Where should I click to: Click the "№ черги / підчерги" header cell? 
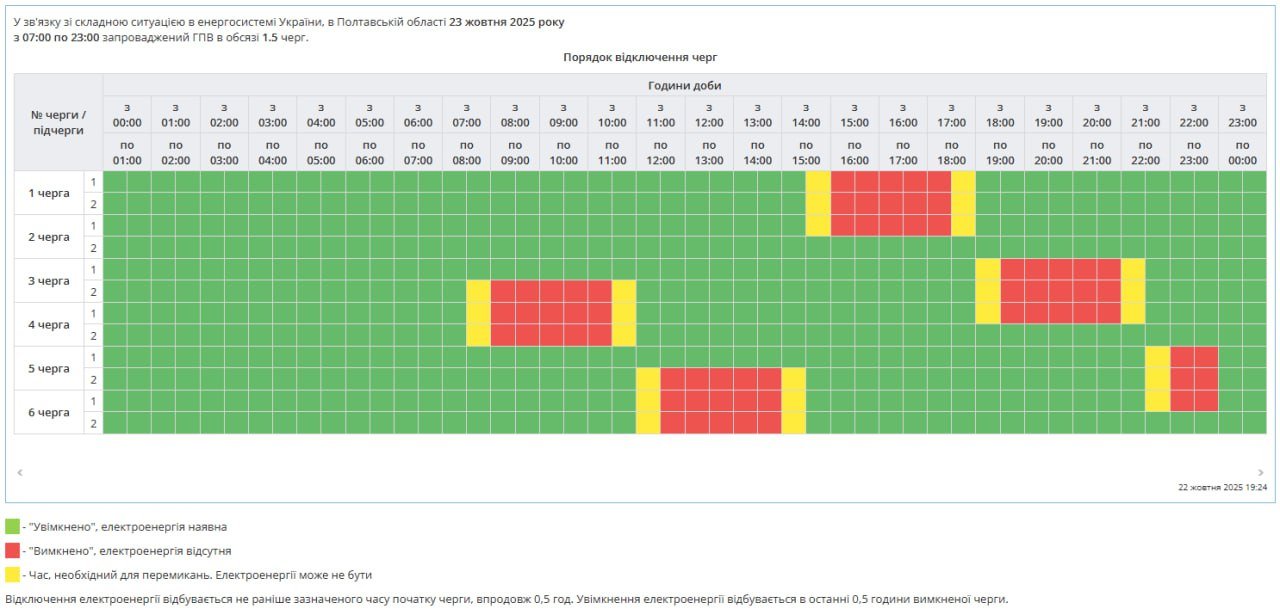pos(58,122)
